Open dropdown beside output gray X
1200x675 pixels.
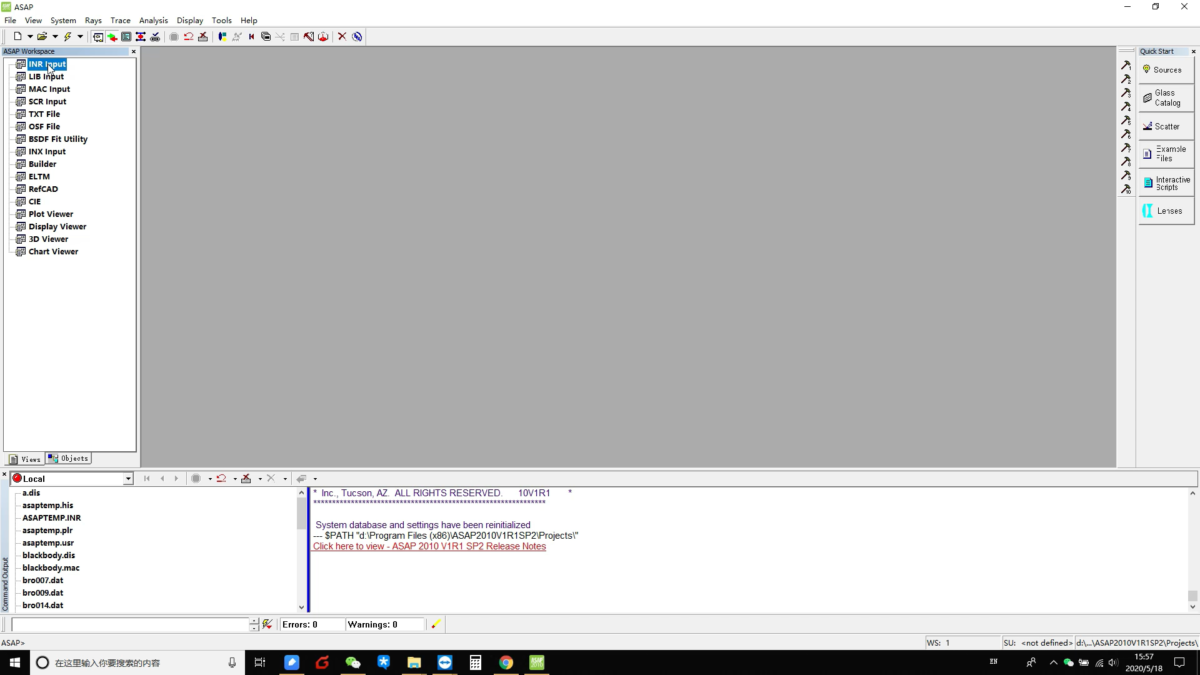285,479
